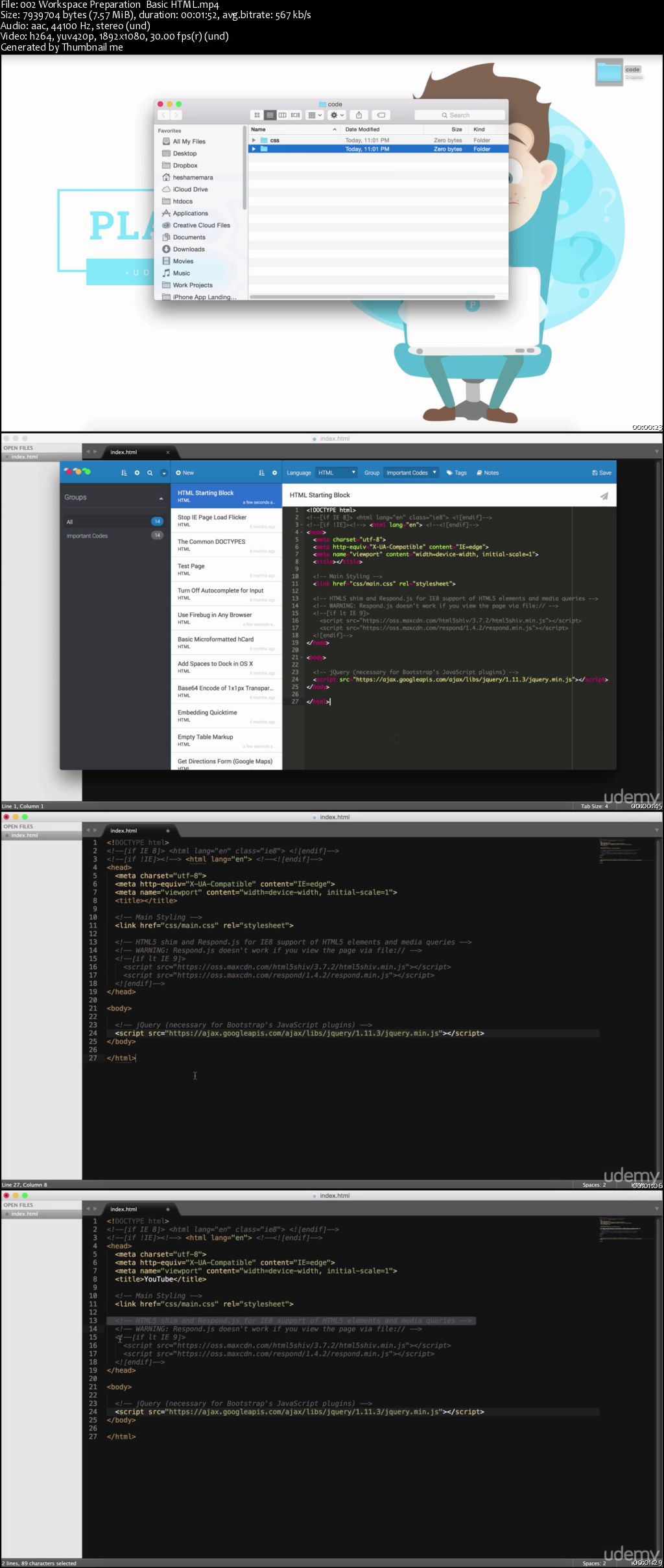Switch Finder to list view
The image size is (664, 1568).
tap(270, 115)
